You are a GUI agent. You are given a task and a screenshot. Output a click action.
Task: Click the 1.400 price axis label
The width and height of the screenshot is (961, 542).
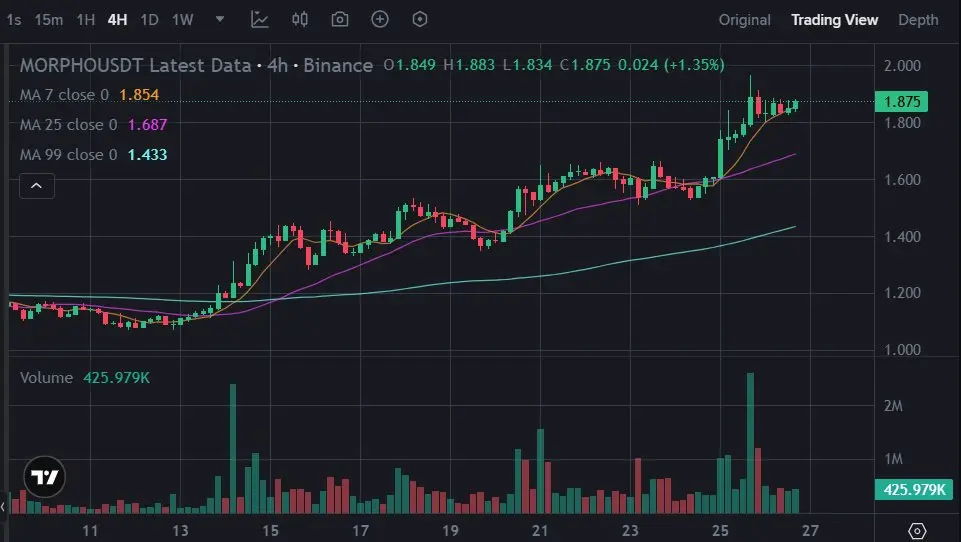click(x=902, y=237)
